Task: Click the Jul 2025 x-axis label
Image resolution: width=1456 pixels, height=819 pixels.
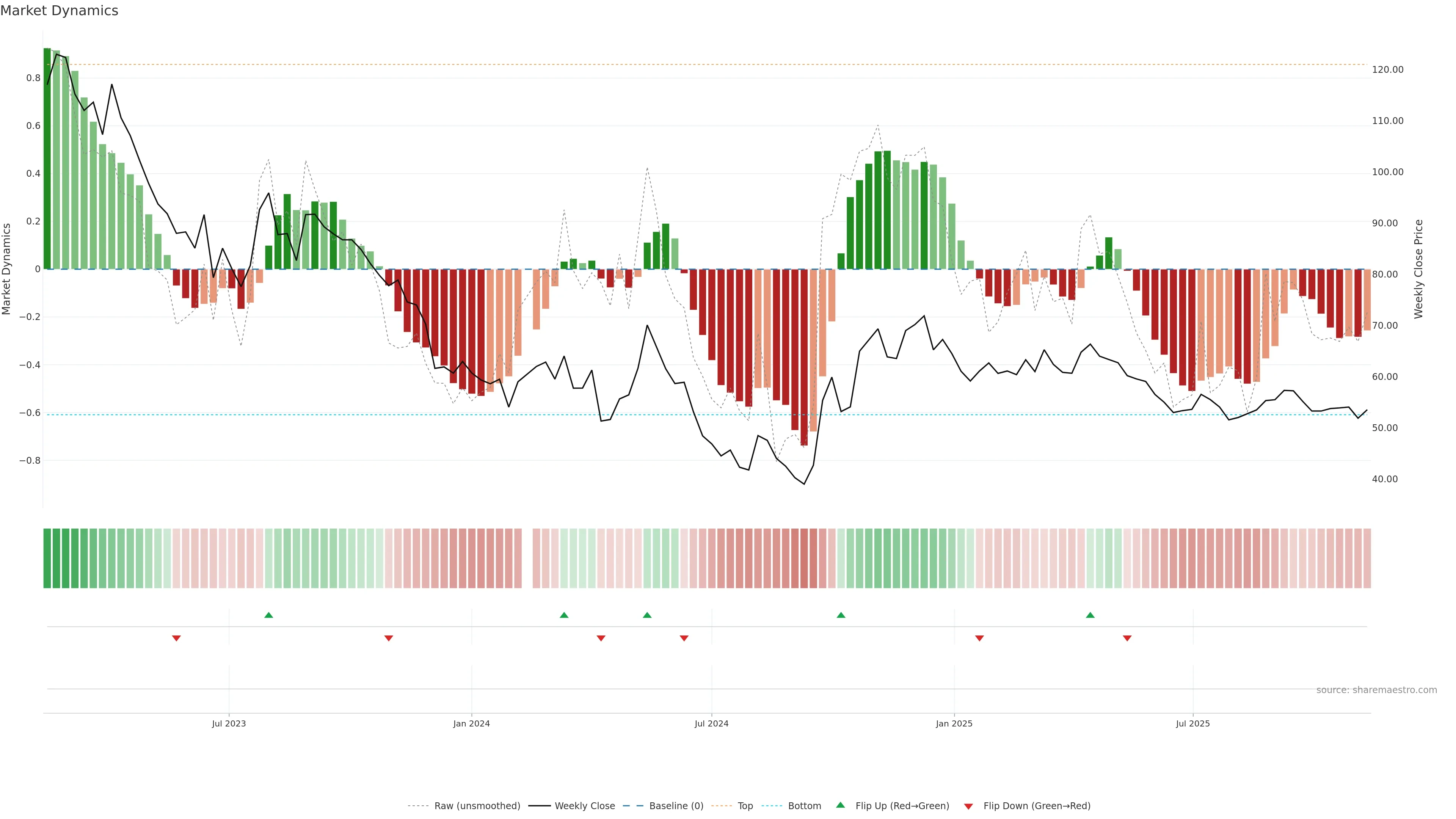Action: [x=1192, y=723]
